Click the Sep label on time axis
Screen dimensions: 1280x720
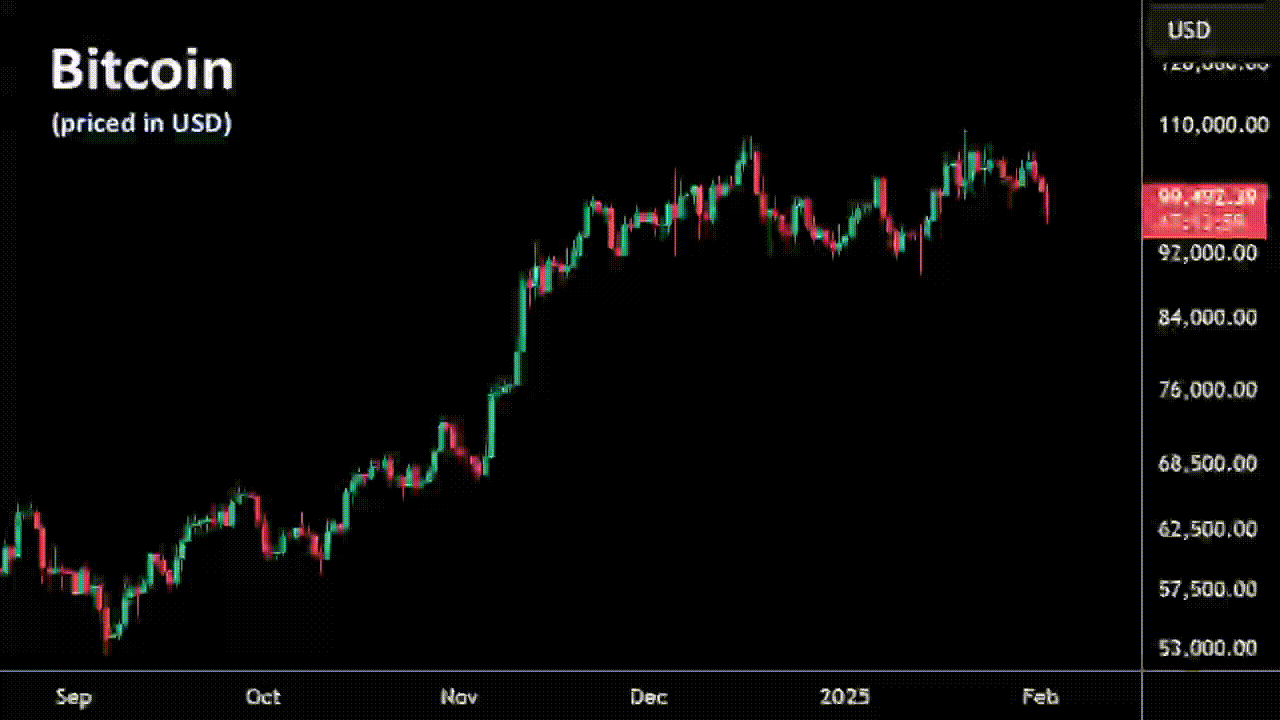tap(73, 697)
